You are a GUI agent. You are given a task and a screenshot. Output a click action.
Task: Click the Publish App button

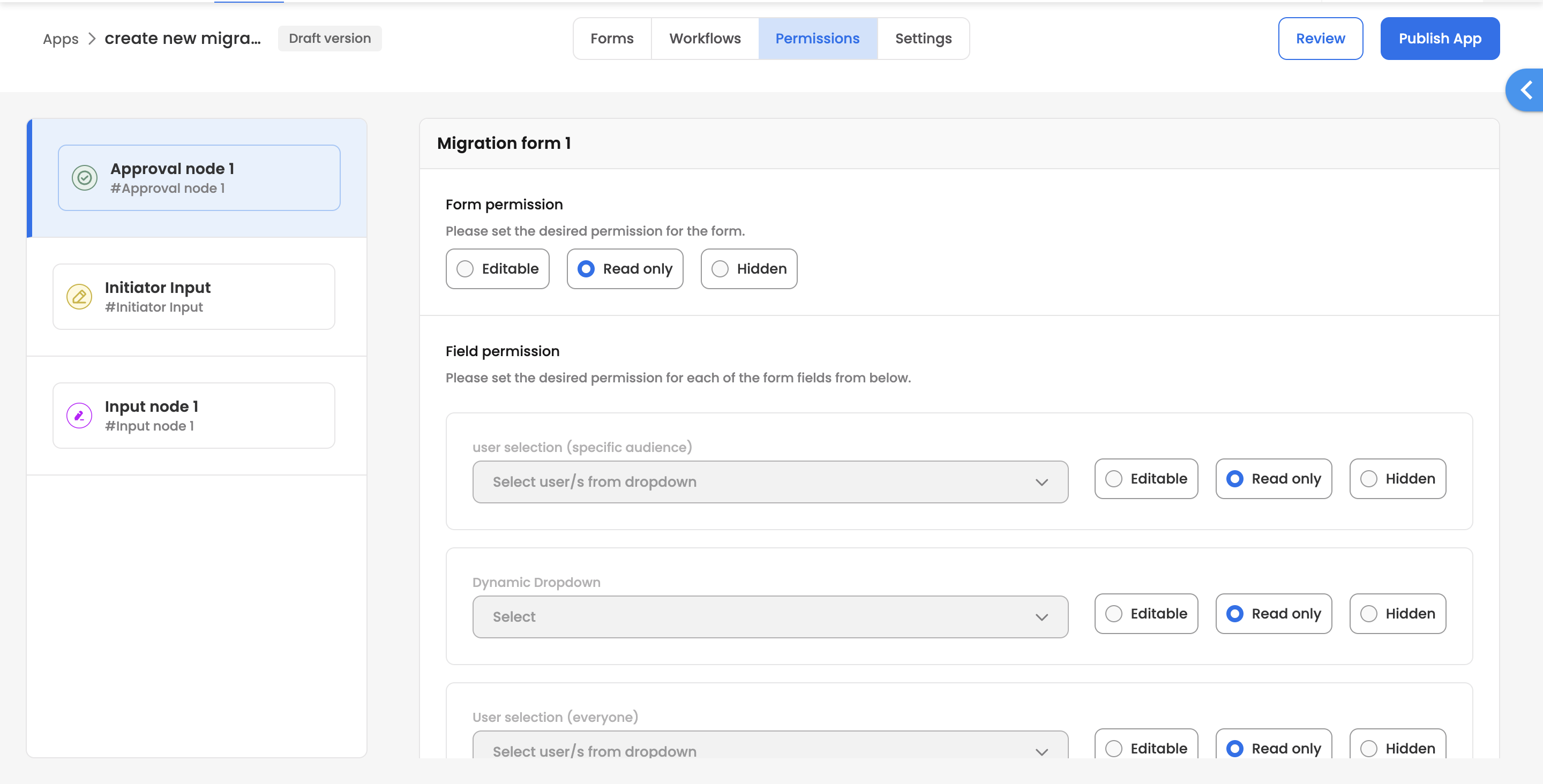pos(1440,39)
